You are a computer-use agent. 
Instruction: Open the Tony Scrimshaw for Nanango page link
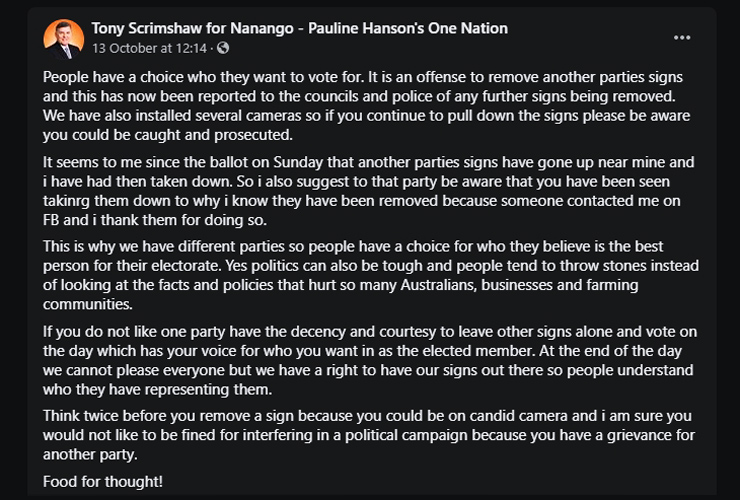click(300, 29)
